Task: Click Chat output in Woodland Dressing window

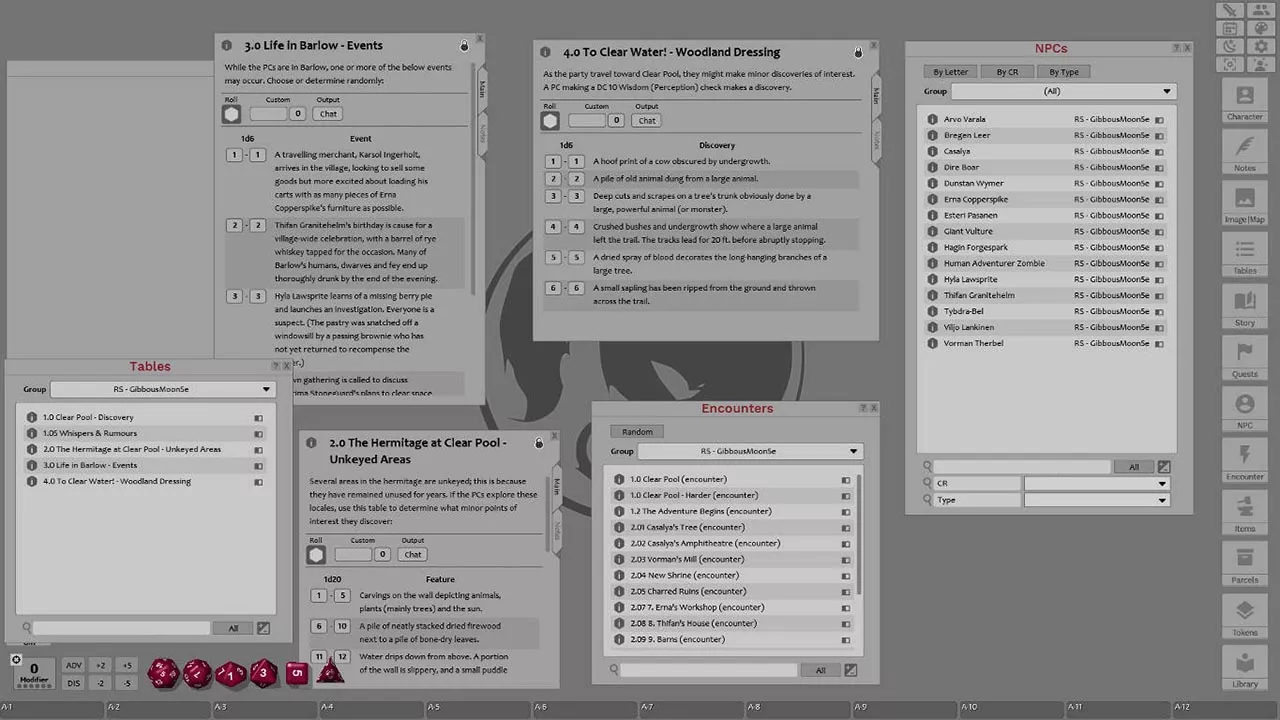Action: coord(647,121)
